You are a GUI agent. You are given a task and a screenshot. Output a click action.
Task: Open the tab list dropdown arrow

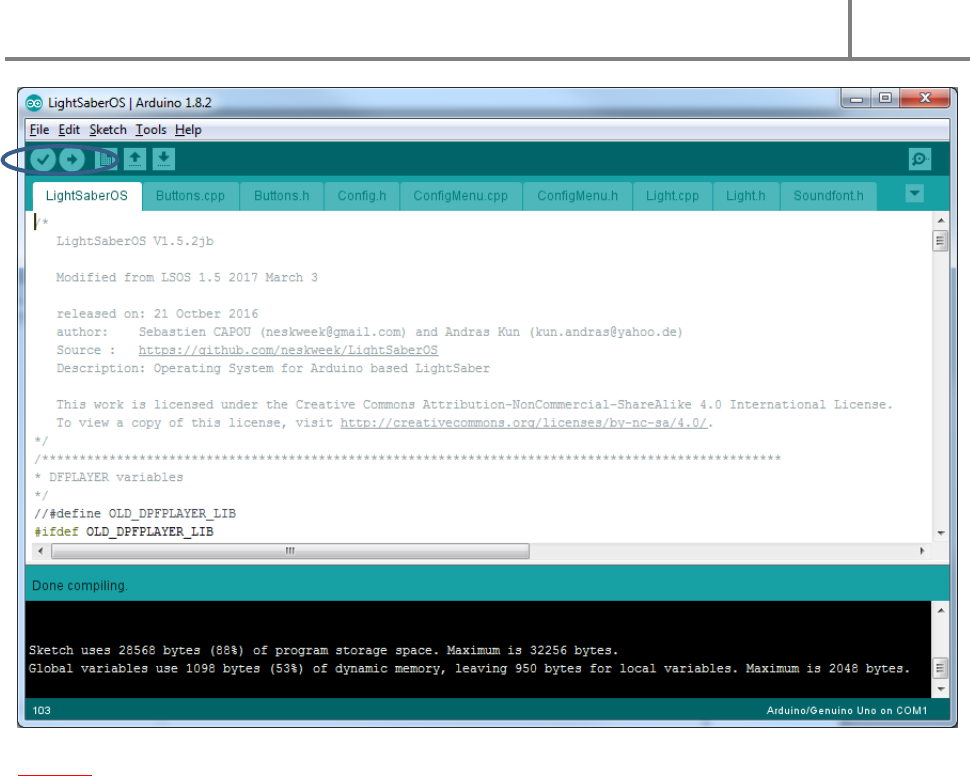(914, 194)
